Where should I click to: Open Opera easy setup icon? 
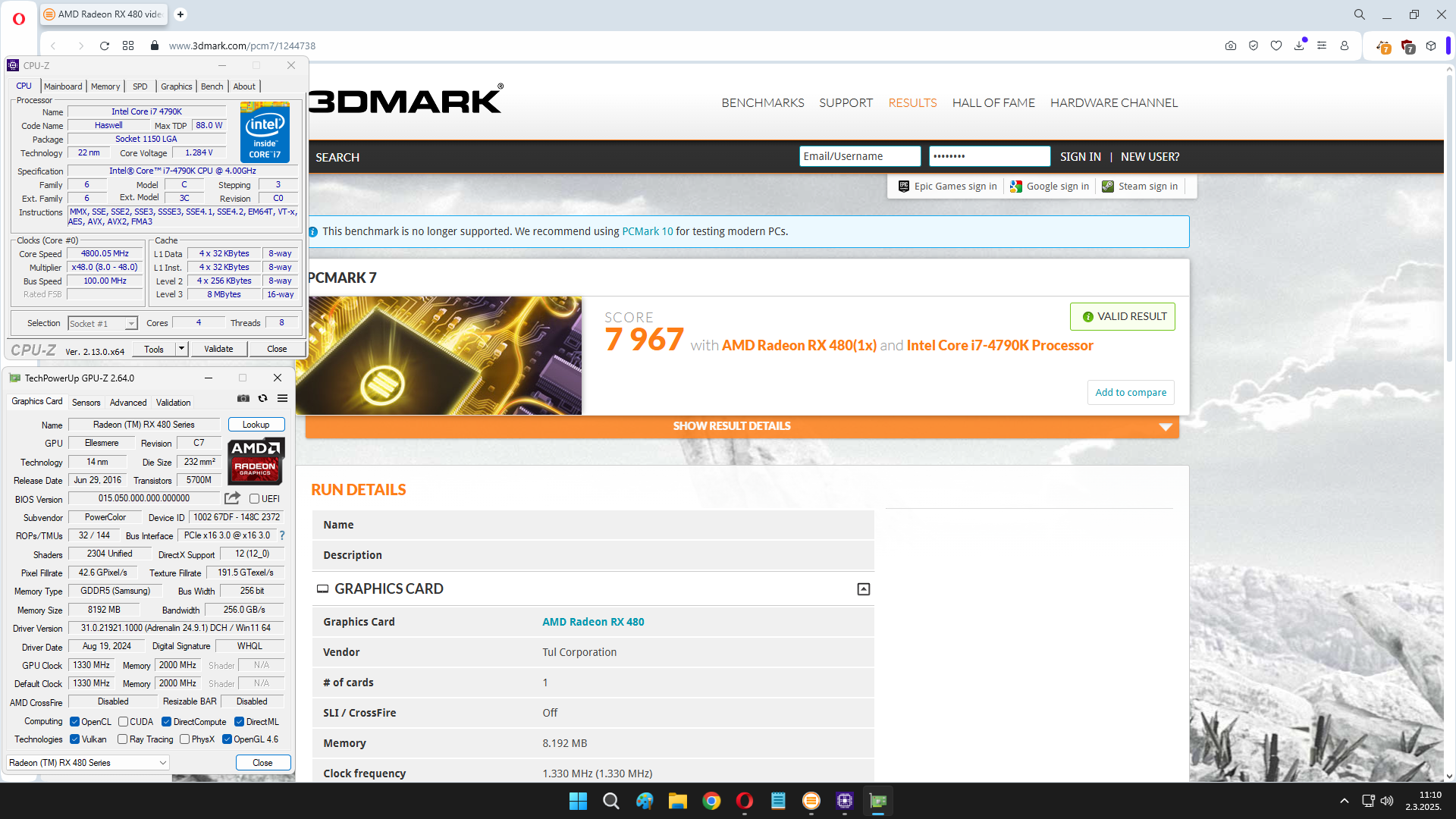click(x=1322, y=45)
